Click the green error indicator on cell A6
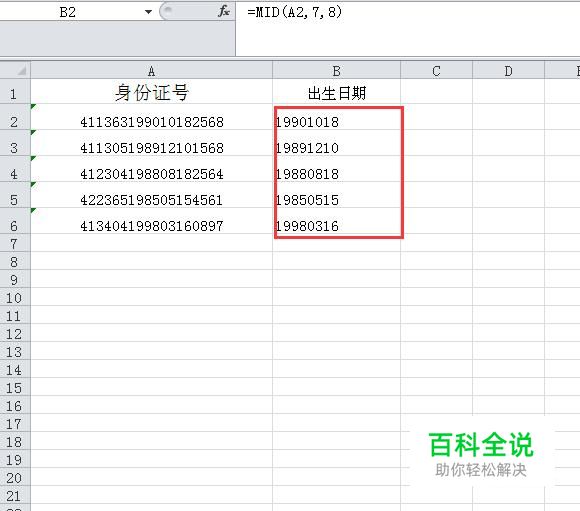The image size is (580, 511). [33, 210]
